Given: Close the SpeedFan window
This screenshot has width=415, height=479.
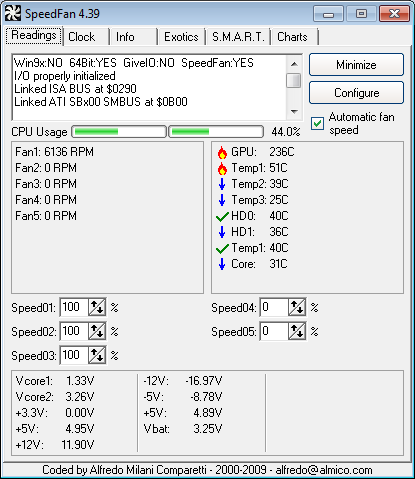Looking at the screenshot, I should click(394, 13).
